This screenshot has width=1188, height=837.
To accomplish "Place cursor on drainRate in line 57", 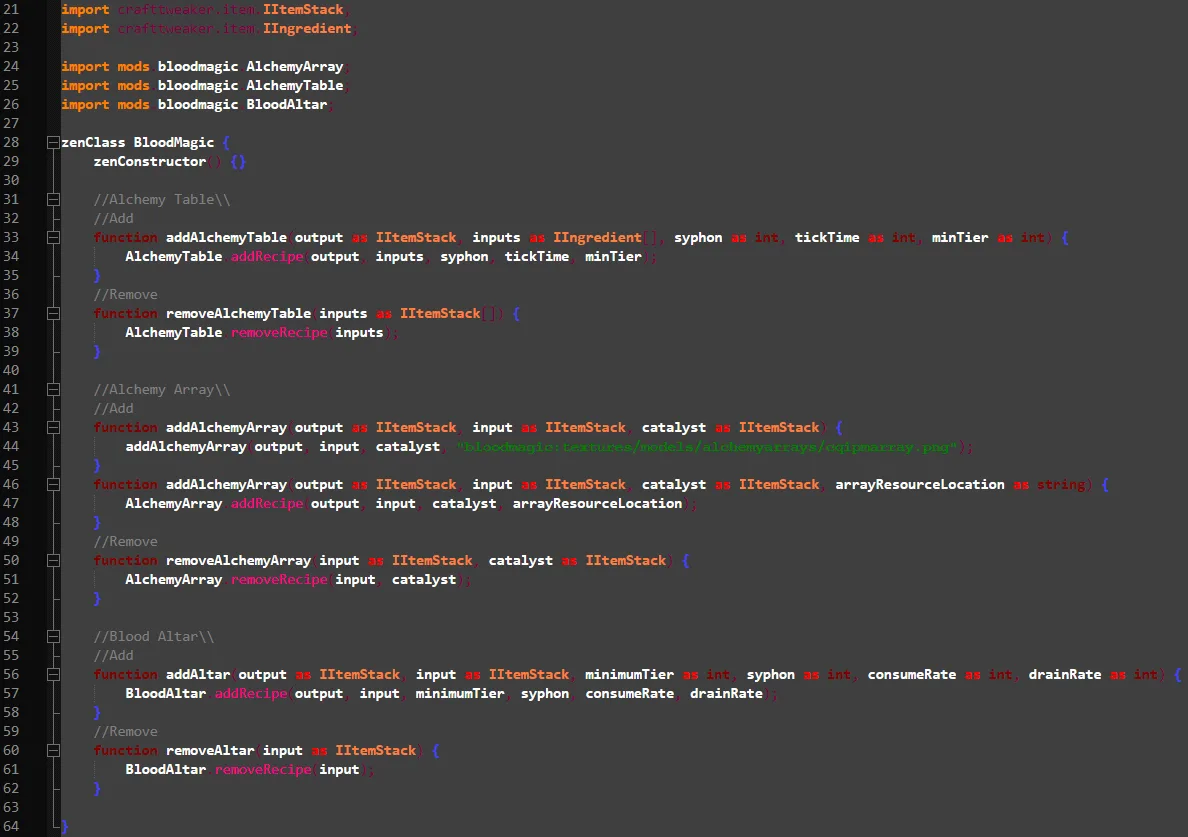I will click(x=726, y=694).
